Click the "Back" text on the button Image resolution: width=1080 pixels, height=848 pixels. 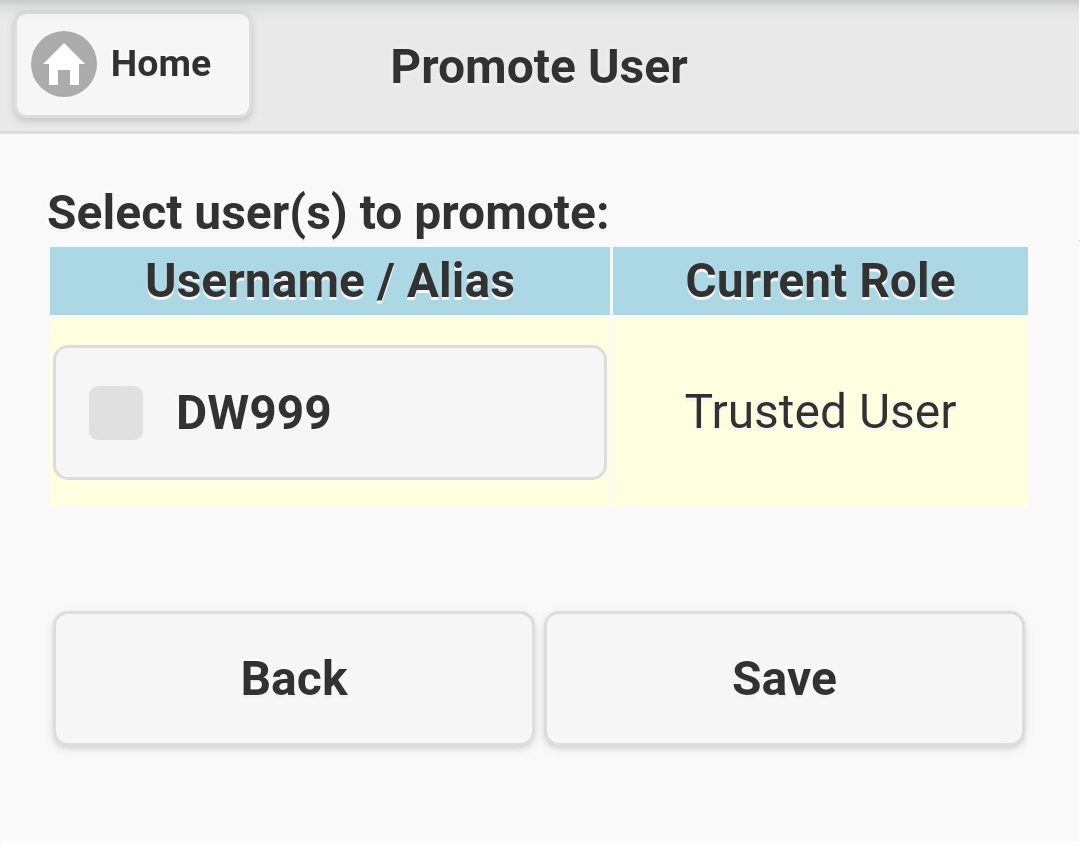[x=294, y=679]
